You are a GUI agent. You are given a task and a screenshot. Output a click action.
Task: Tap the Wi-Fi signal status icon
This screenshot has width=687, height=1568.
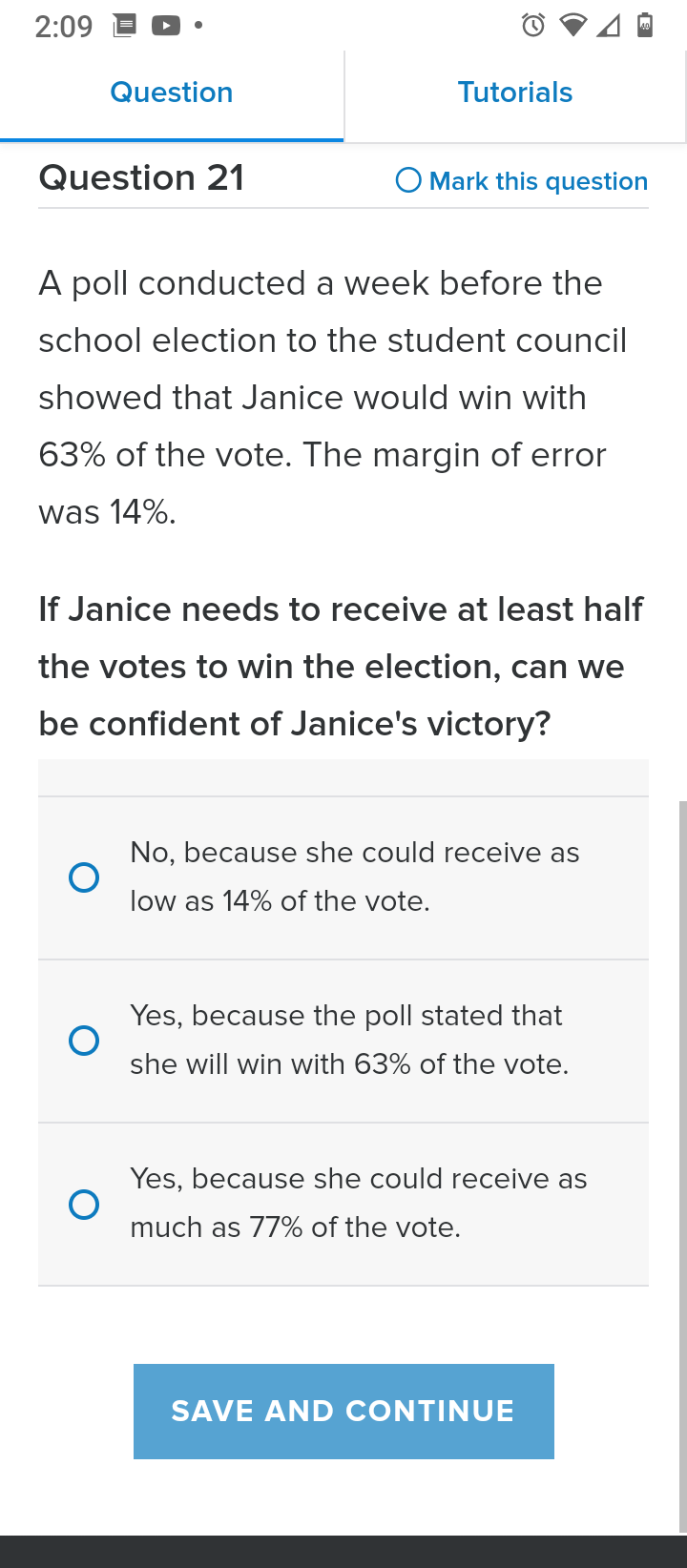pyautogui.click(x=572, y=26)
